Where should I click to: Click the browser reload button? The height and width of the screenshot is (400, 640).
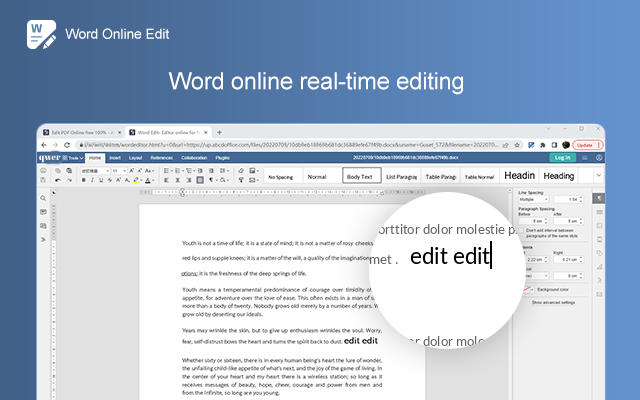[x=68, y=144]
